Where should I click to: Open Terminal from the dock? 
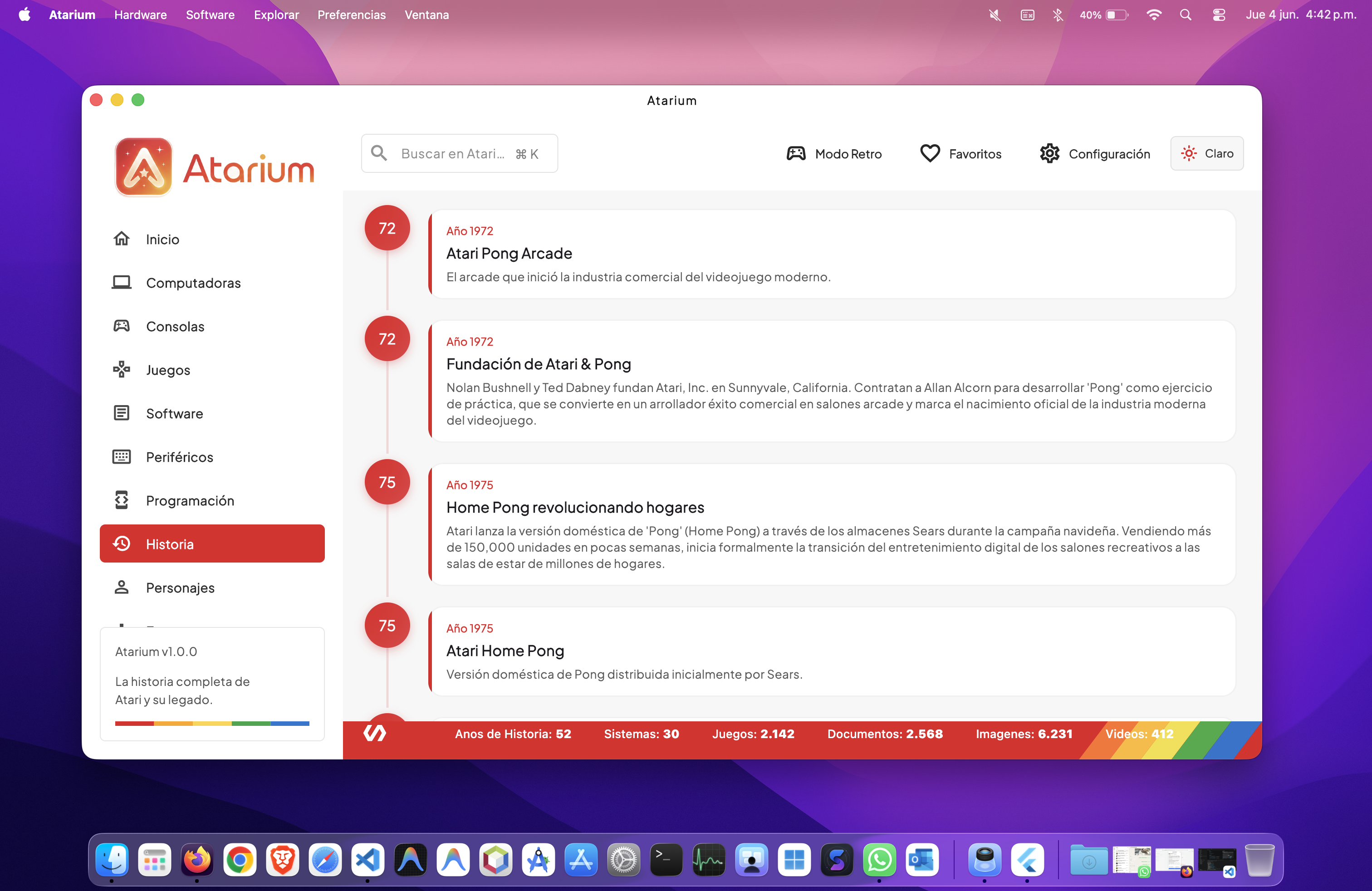click(666, 860)
